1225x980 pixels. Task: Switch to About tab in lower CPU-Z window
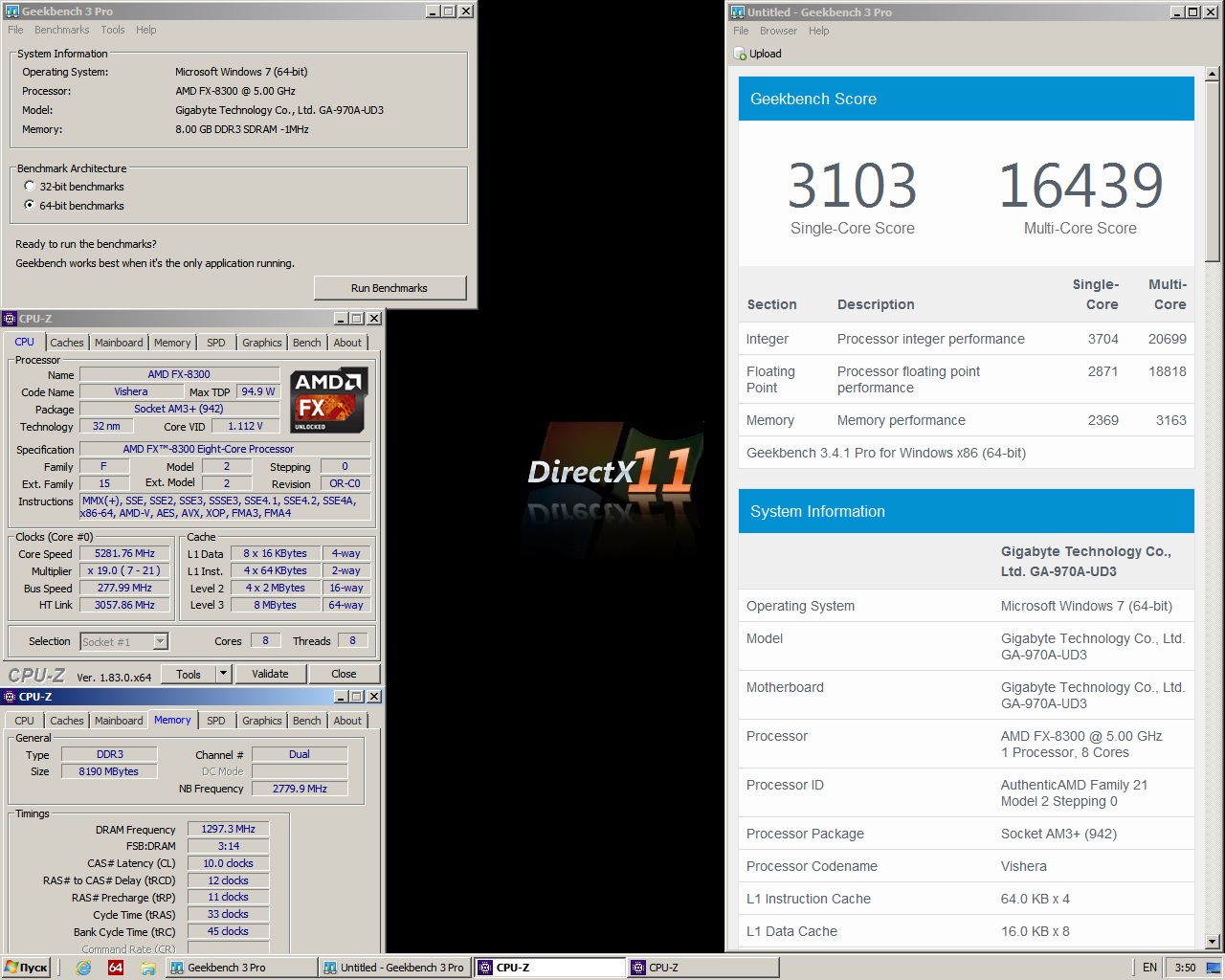(x=348, y=721)
